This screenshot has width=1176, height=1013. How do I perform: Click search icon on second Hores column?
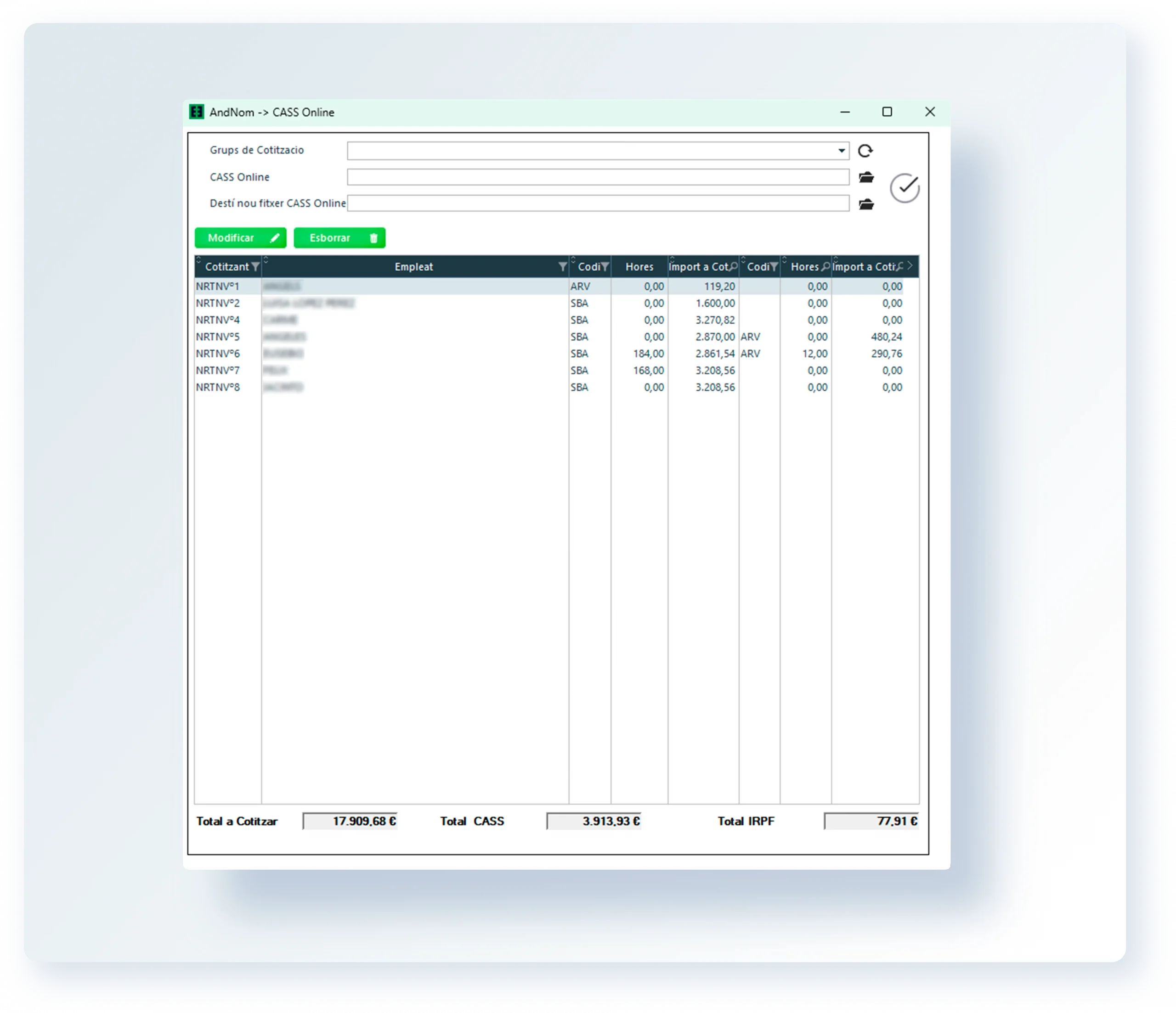click(x=825, y=266)
